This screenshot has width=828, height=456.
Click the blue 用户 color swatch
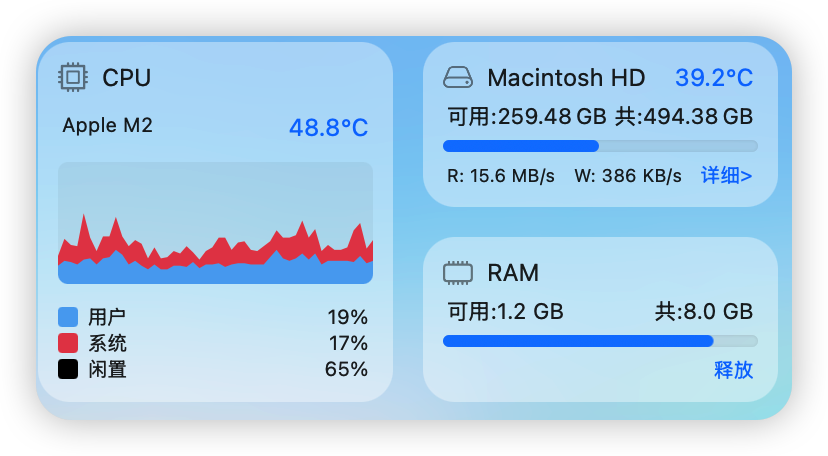[68, 317]
